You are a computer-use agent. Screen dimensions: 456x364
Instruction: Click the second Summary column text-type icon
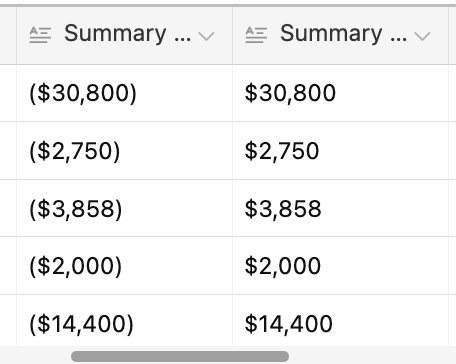256,35
